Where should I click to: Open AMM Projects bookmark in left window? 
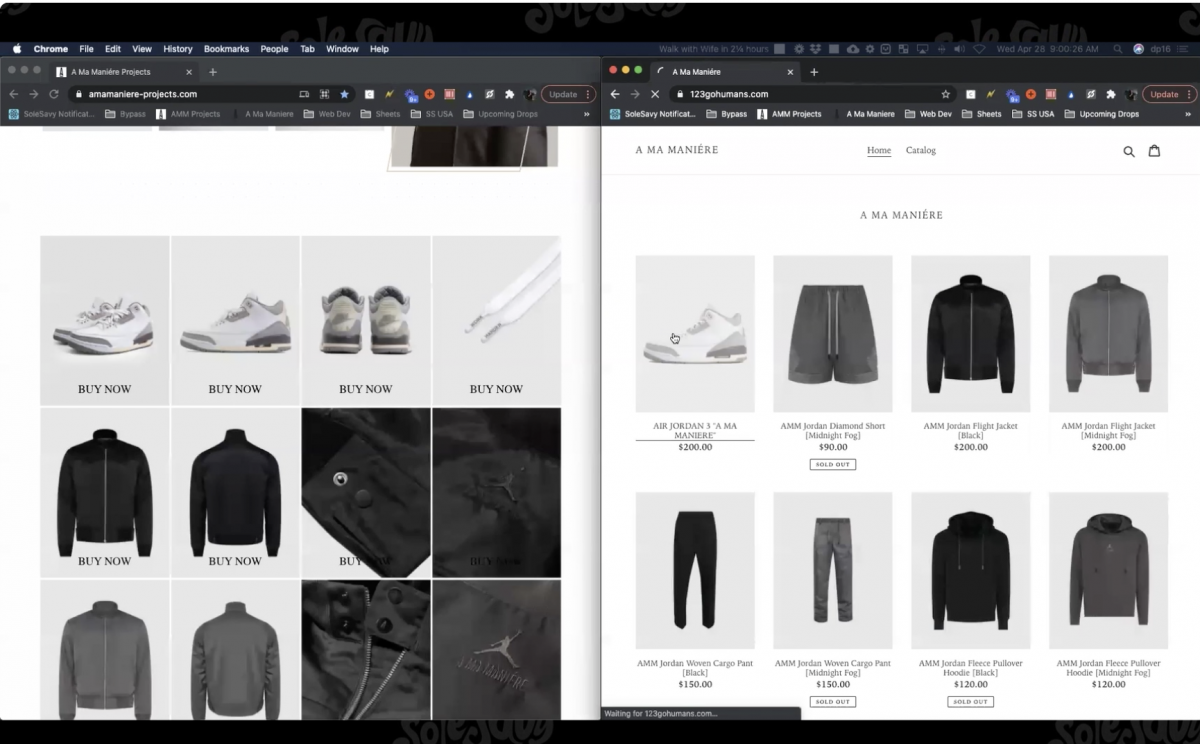(188, 114)
